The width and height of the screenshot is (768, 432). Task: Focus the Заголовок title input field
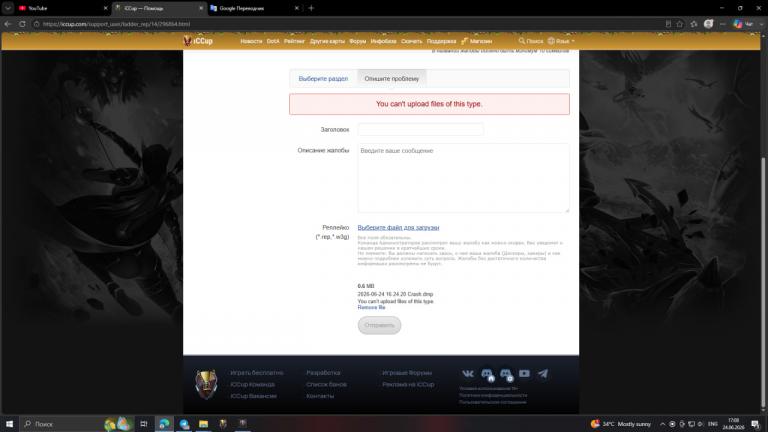tap(421, 129)
